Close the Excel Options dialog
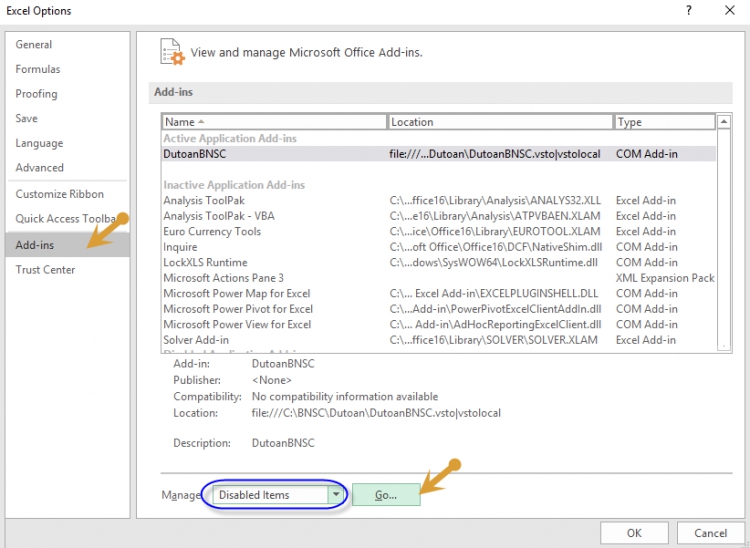The width and height of the screenshot is (750, 548). click(x=730, y=11)
